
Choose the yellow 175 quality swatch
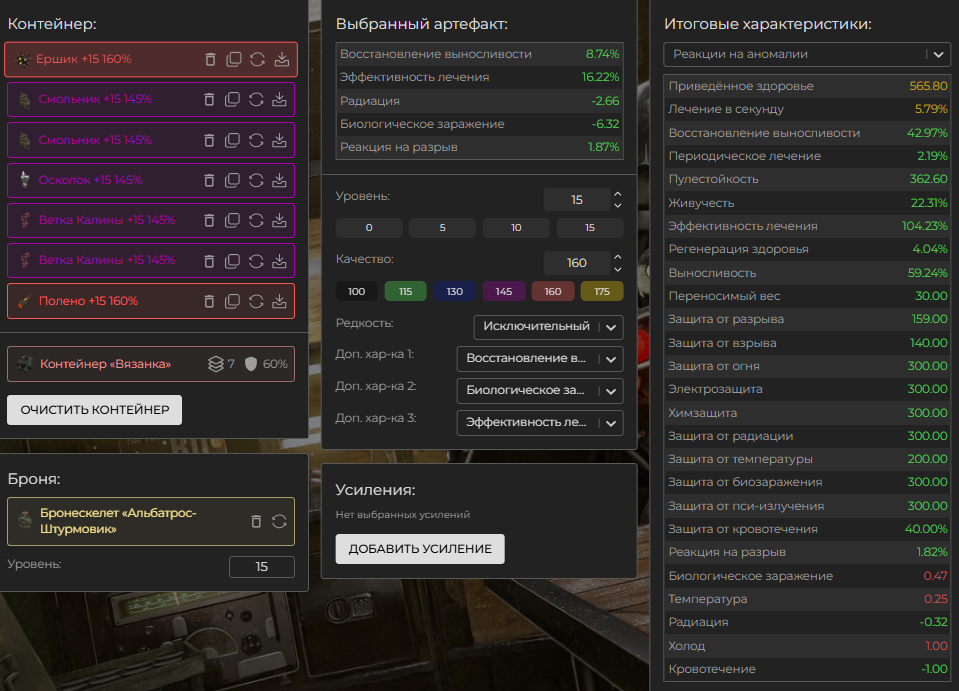[x=602, y=292]
